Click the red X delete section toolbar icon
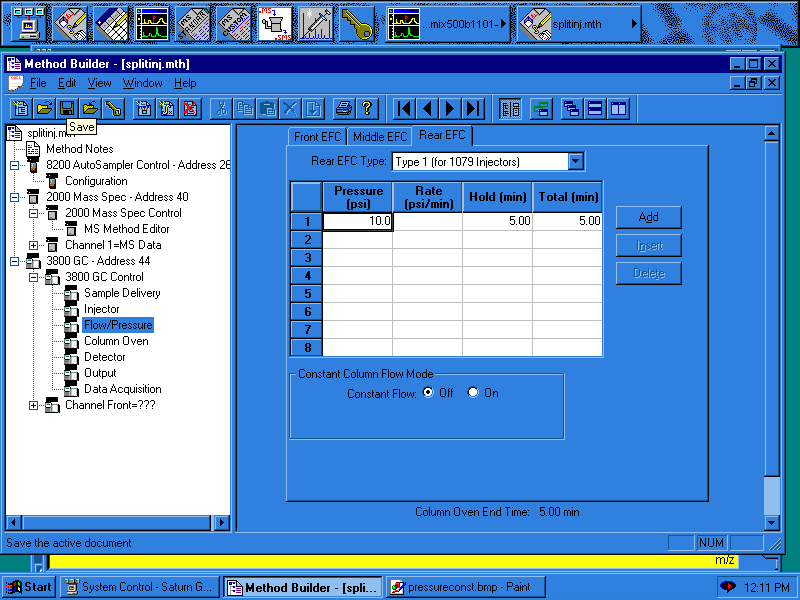 point(190,109)
